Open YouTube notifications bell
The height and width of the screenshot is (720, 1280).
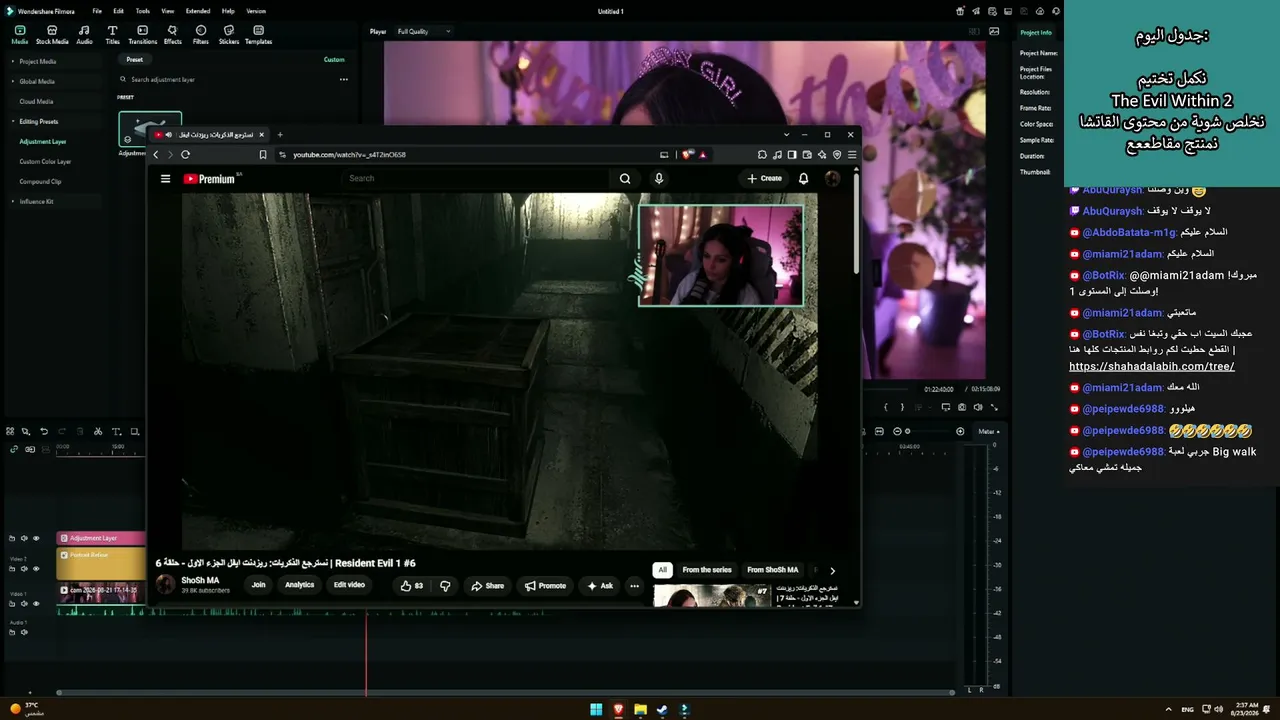tap(803, 179)
